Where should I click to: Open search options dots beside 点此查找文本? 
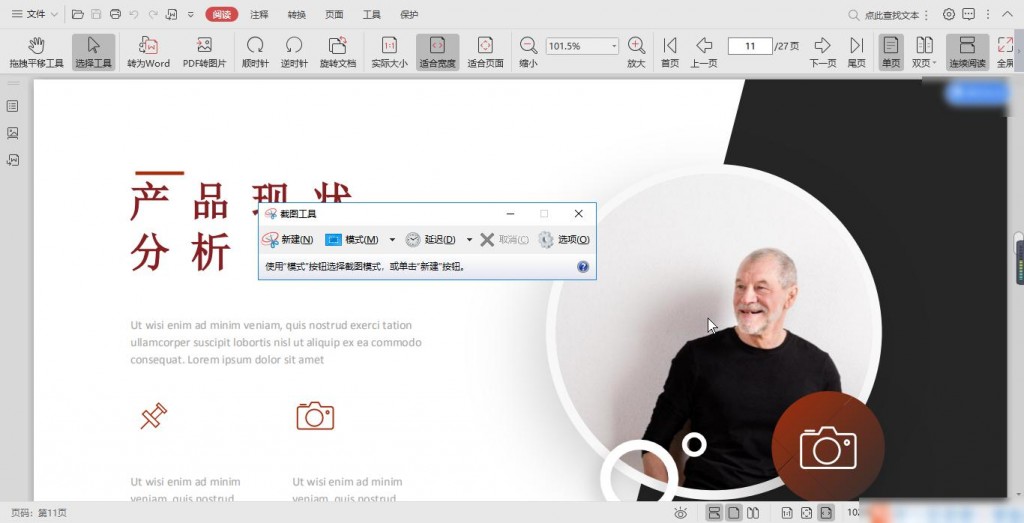click(926, 15)
